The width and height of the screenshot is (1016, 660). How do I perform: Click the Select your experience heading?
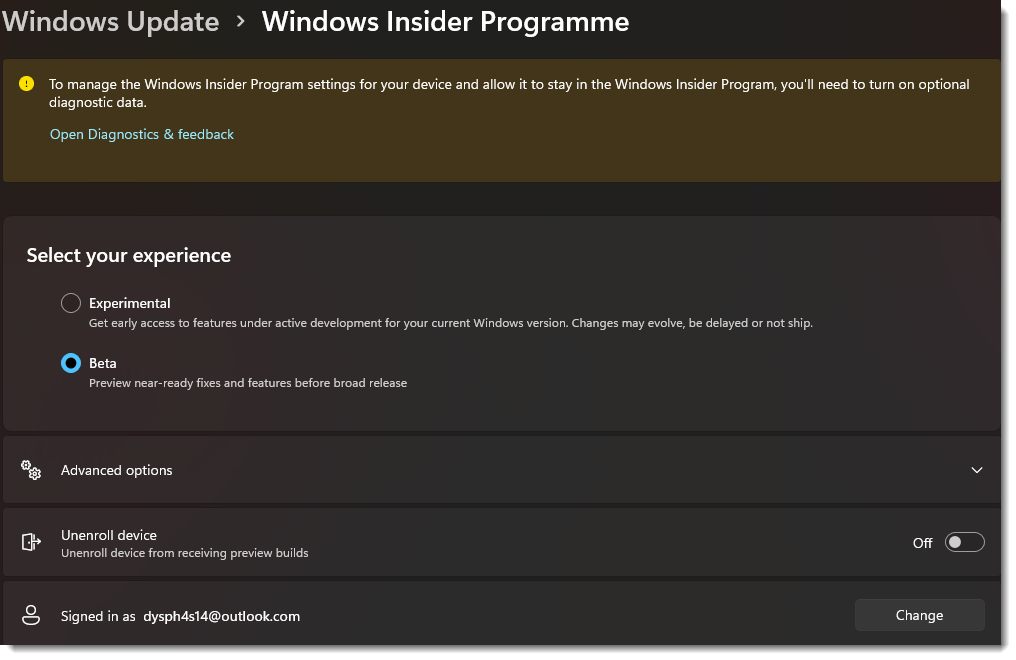[129, 255]
